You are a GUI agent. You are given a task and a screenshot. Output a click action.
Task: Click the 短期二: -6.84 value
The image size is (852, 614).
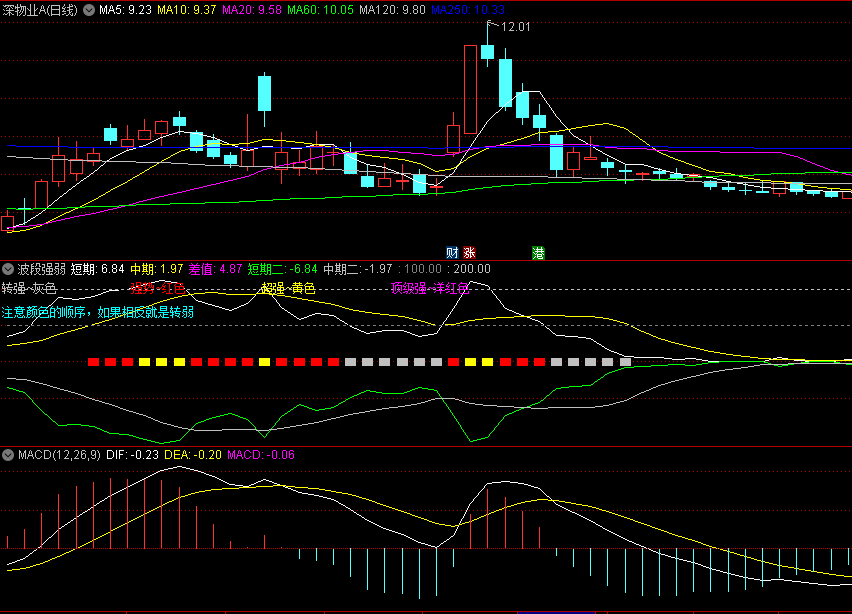tap(282, 269)
